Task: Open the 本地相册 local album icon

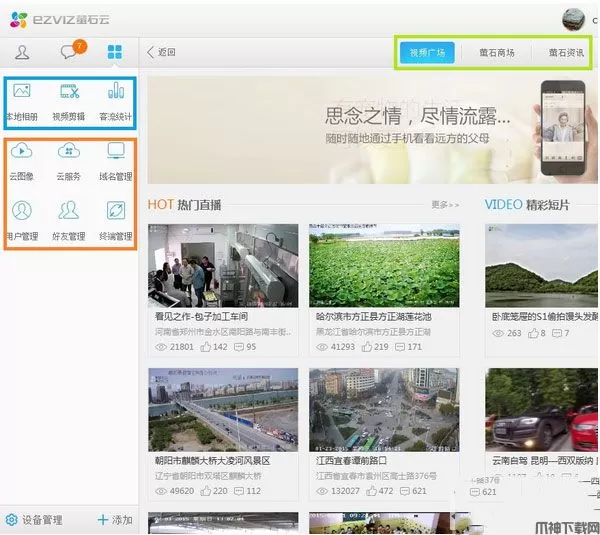Action: coord(22,100)
